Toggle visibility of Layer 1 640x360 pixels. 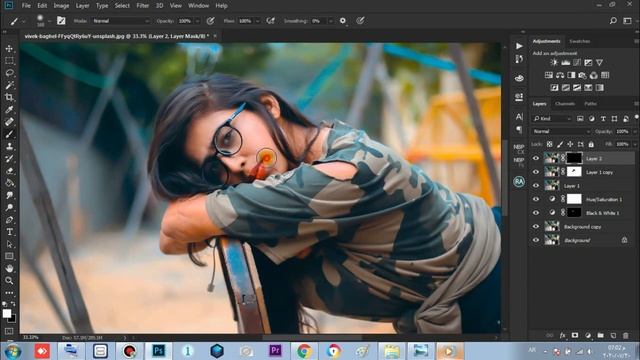coord(536,186)
